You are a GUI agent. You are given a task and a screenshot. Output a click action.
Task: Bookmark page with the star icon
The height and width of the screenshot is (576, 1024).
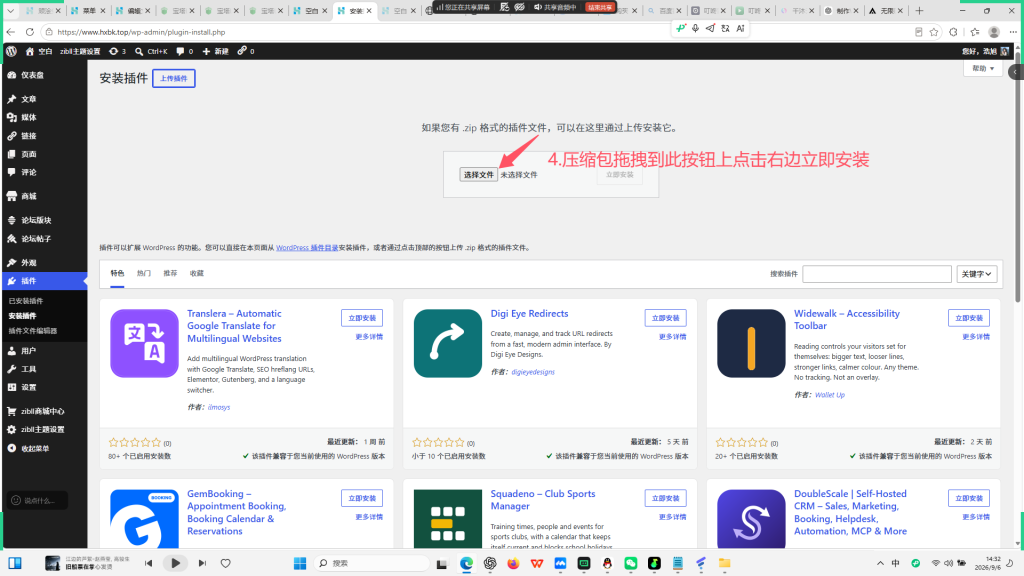[934, 32]
